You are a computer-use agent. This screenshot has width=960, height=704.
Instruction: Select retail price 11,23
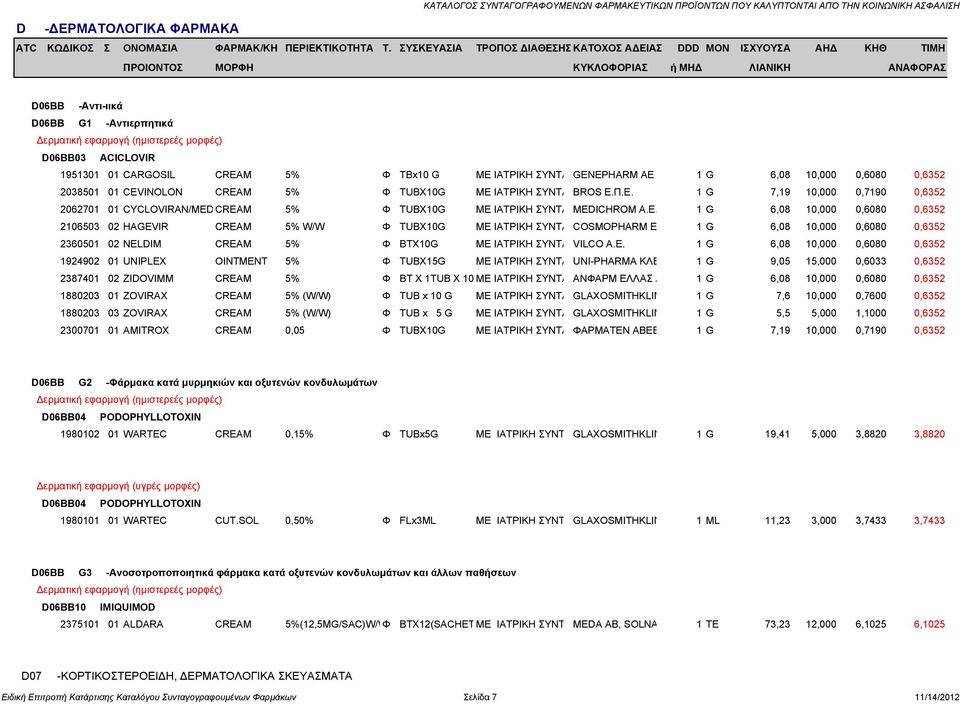tap(778, 520)
